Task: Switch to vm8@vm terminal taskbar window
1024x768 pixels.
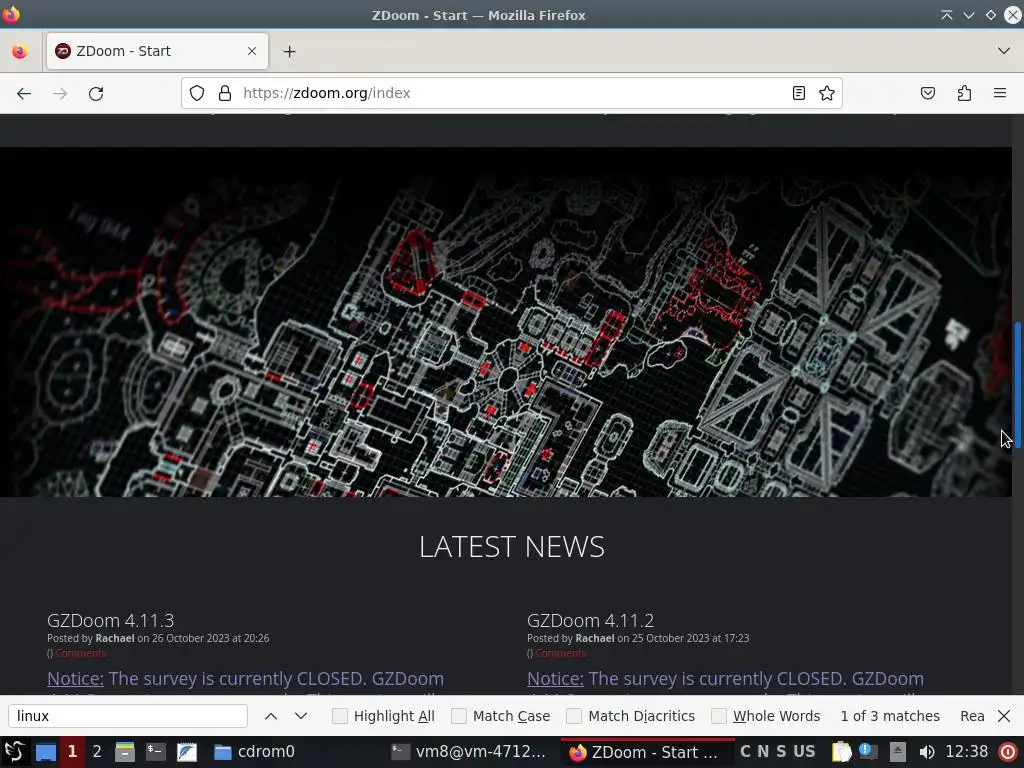Action: (x=472, y=752)
